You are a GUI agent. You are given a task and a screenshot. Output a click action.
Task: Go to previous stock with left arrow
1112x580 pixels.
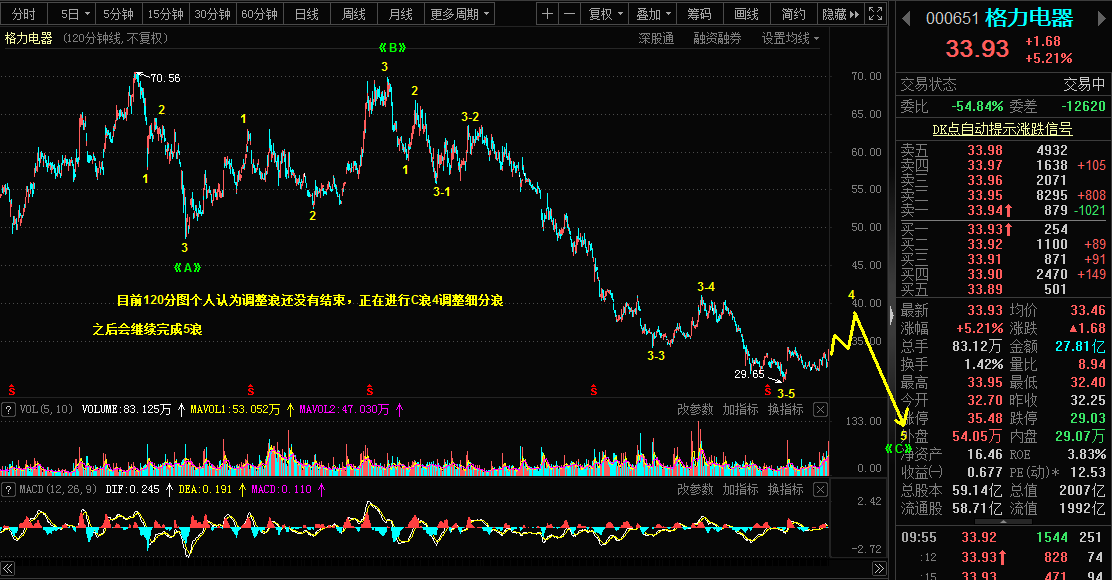coord(906,19)
